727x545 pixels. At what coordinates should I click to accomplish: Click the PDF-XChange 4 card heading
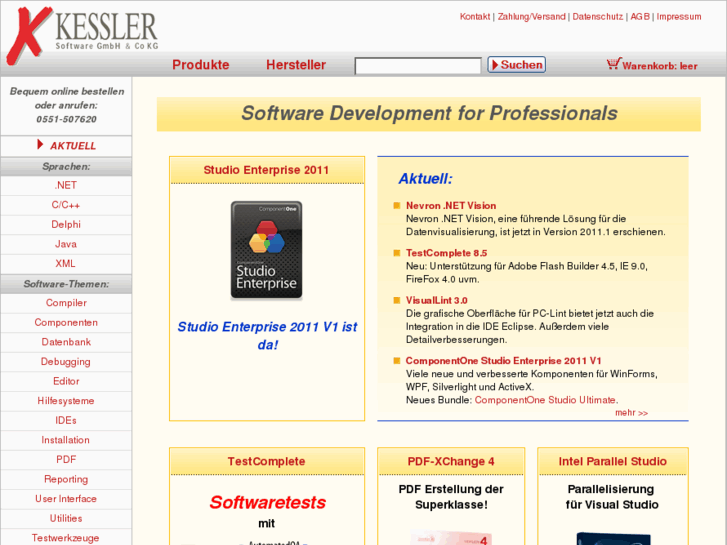(x=451, y=462)
